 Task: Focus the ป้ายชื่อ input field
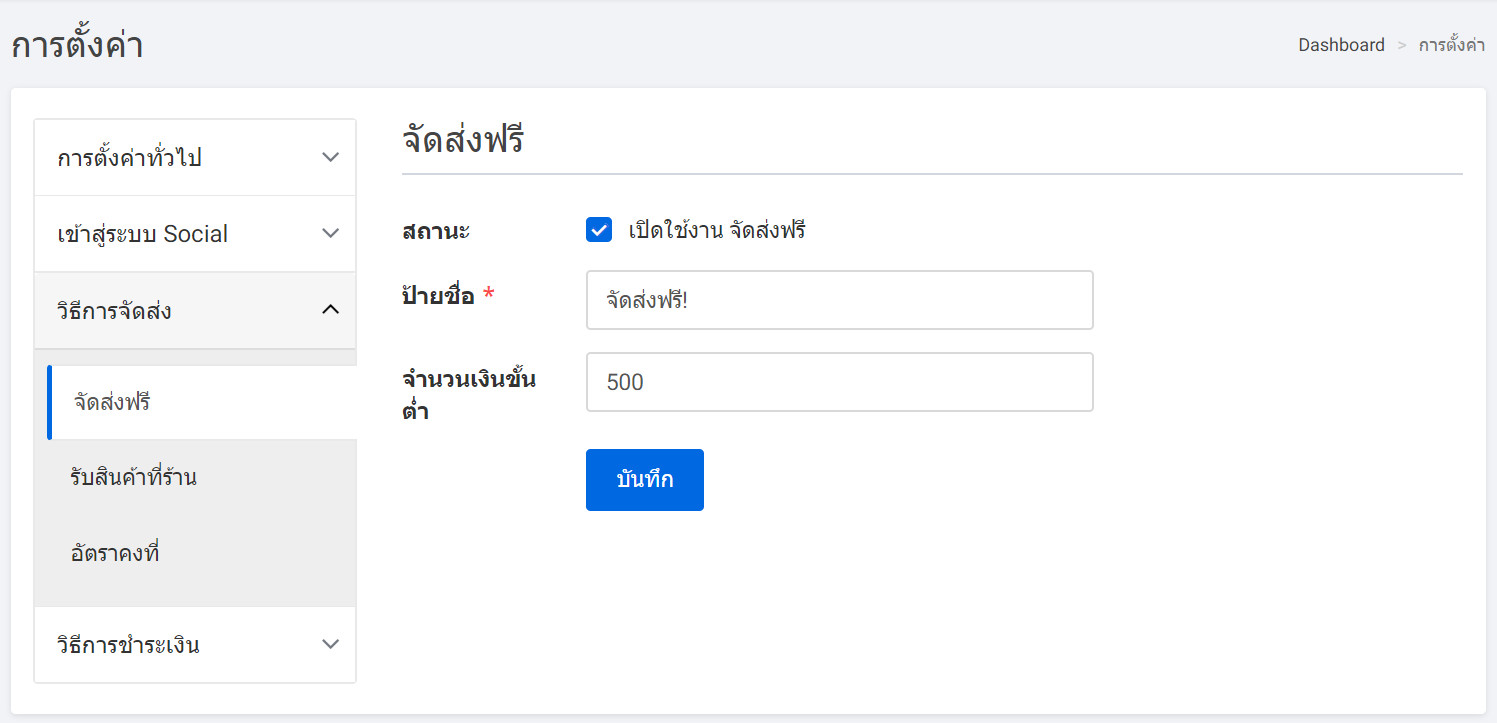tap(840, 300)
